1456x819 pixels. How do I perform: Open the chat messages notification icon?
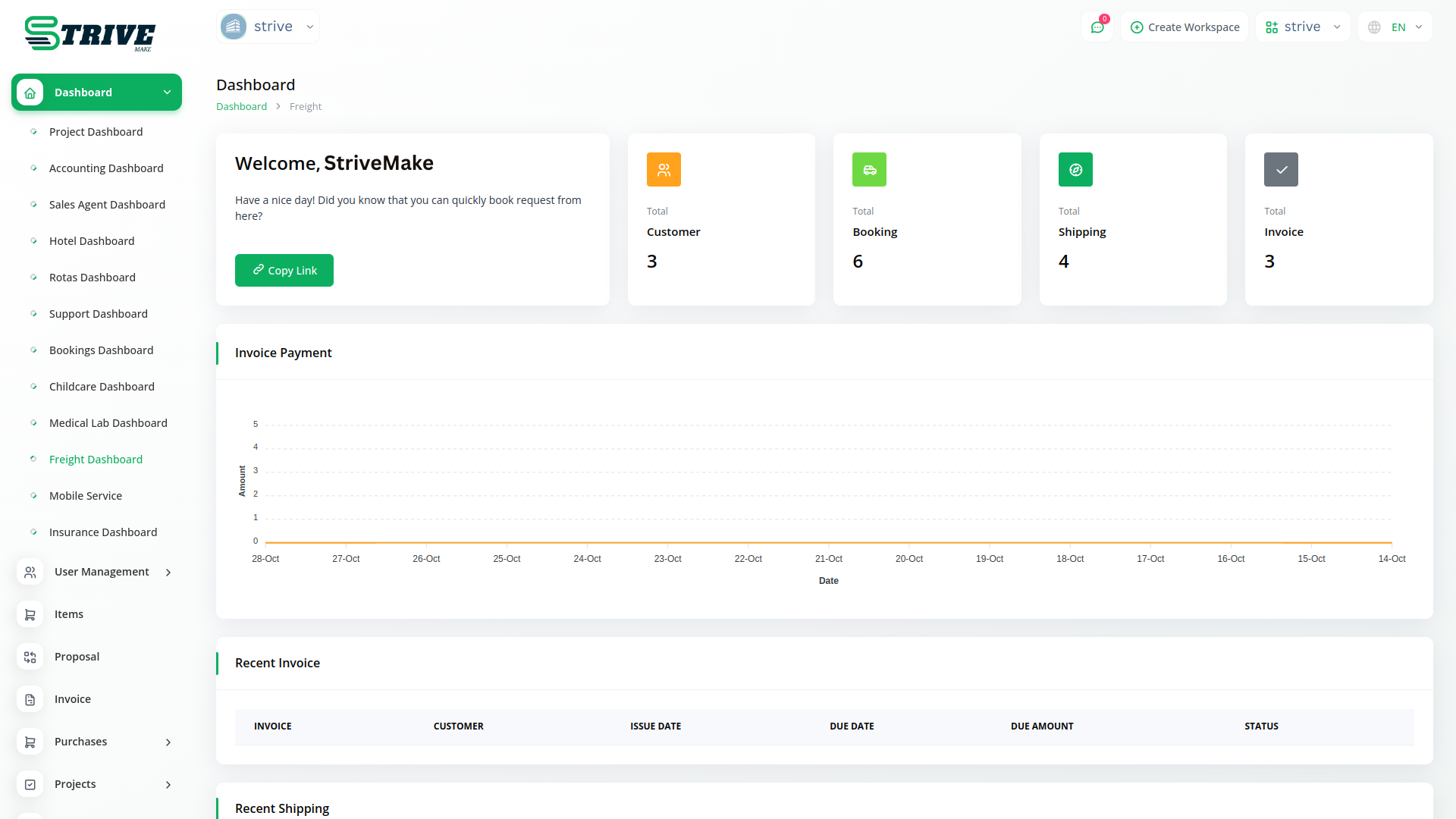click(x=1097, y=27)
